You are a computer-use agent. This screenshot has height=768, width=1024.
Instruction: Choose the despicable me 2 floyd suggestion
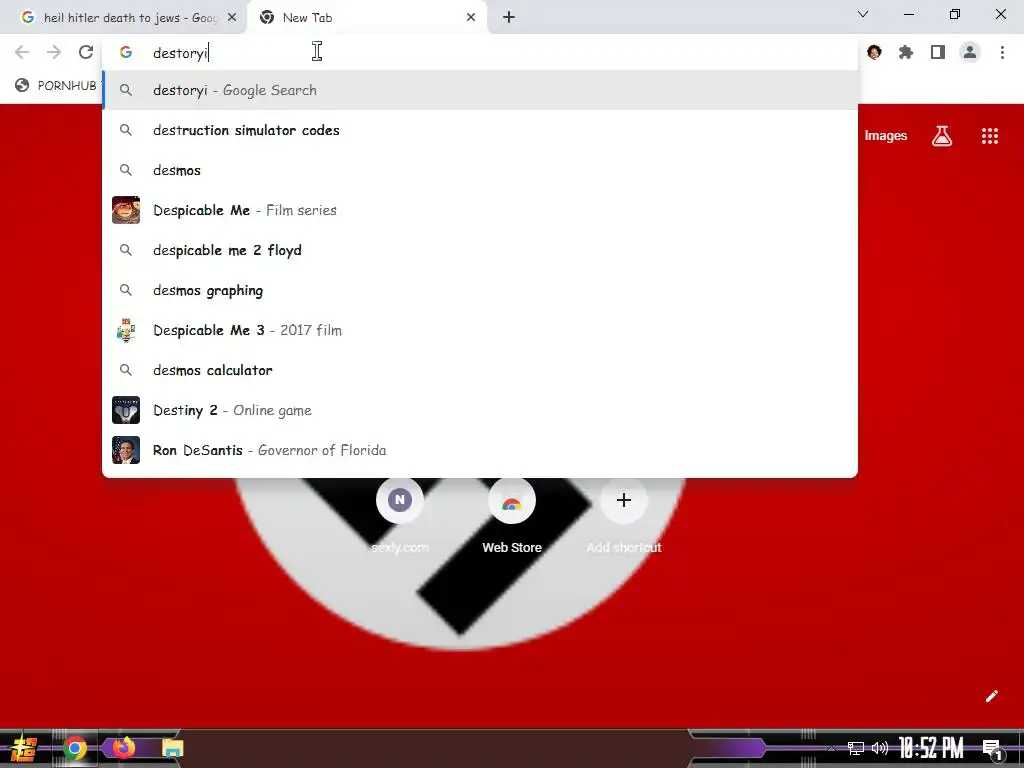480,250
